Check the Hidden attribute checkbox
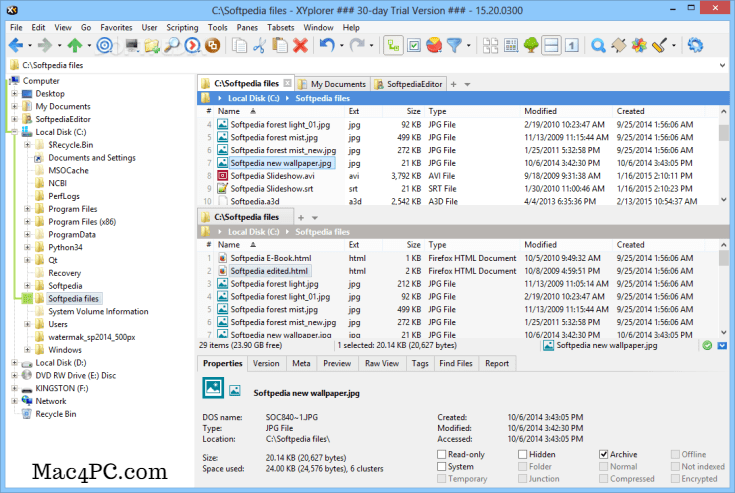735x493 pixels. pos(522,454)
